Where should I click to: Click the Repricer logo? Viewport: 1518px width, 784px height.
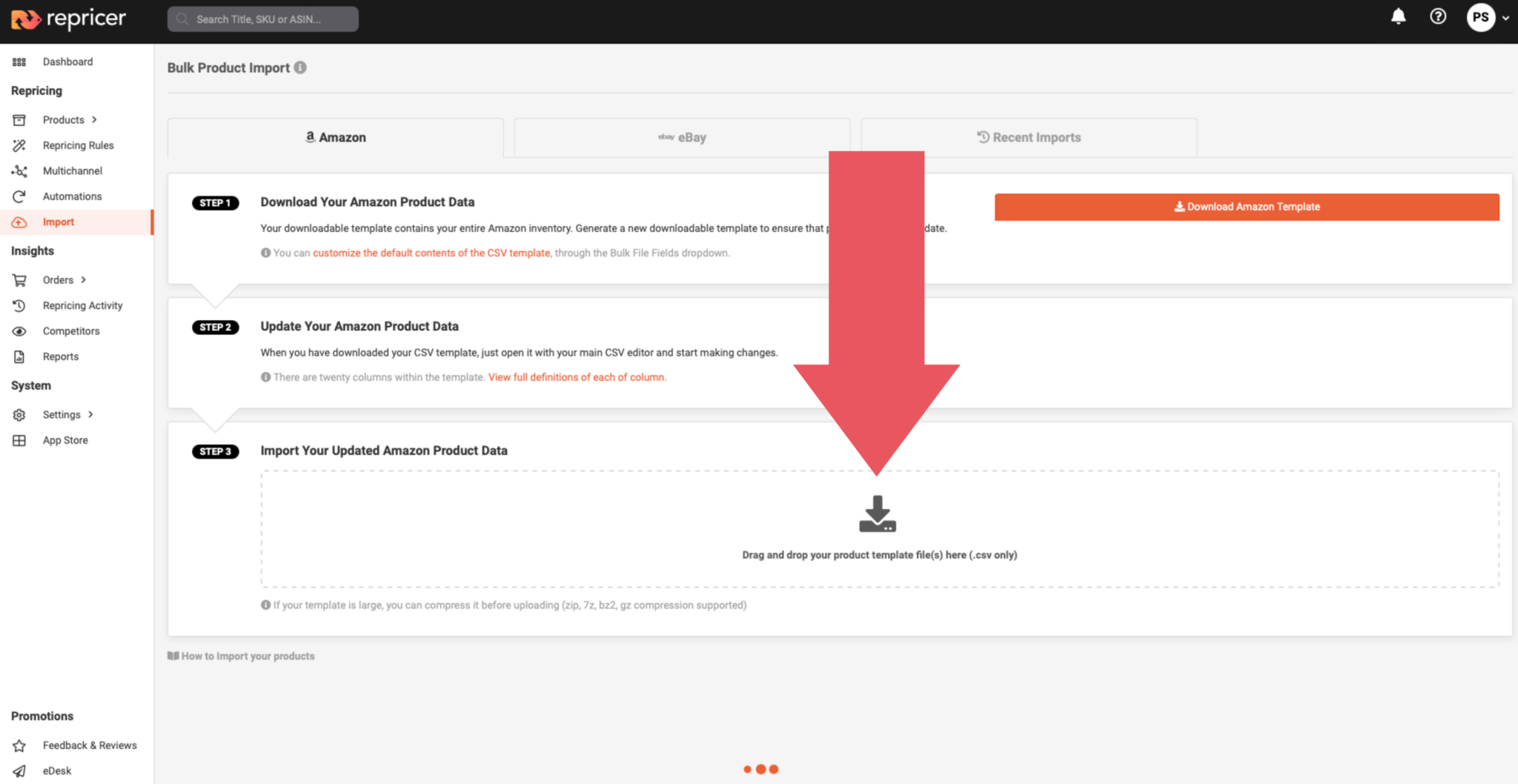tap(68, 19)
